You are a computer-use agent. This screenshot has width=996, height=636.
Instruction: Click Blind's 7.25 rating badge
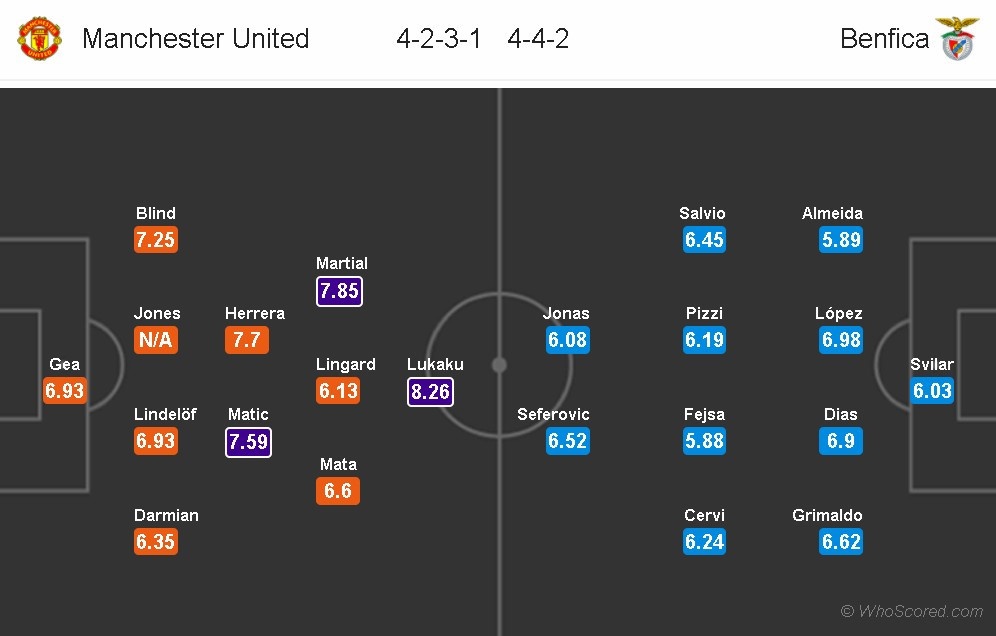click(156, 240)
